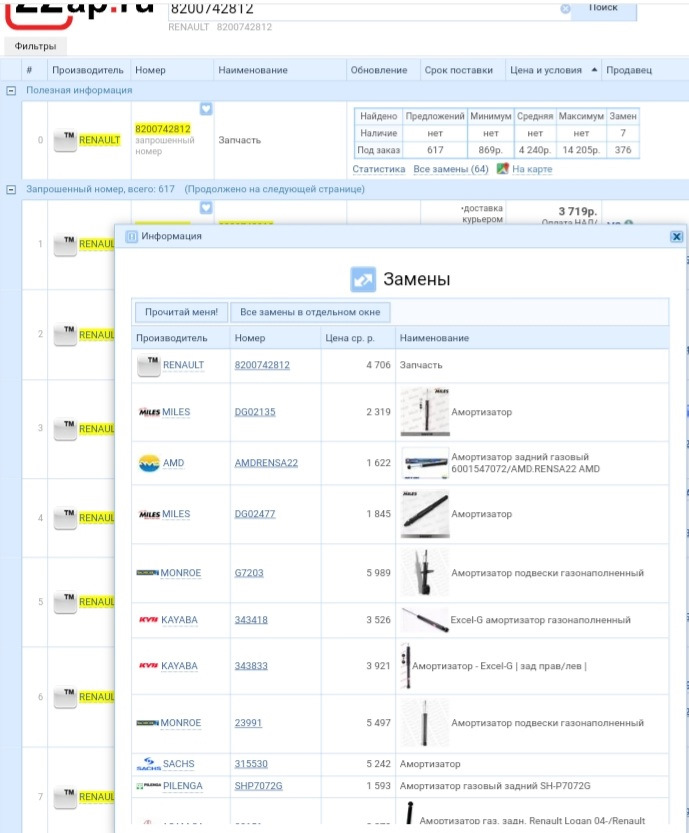Click the Фильтры button
This screenshot has height=833, width=689.
coord(35,46)
